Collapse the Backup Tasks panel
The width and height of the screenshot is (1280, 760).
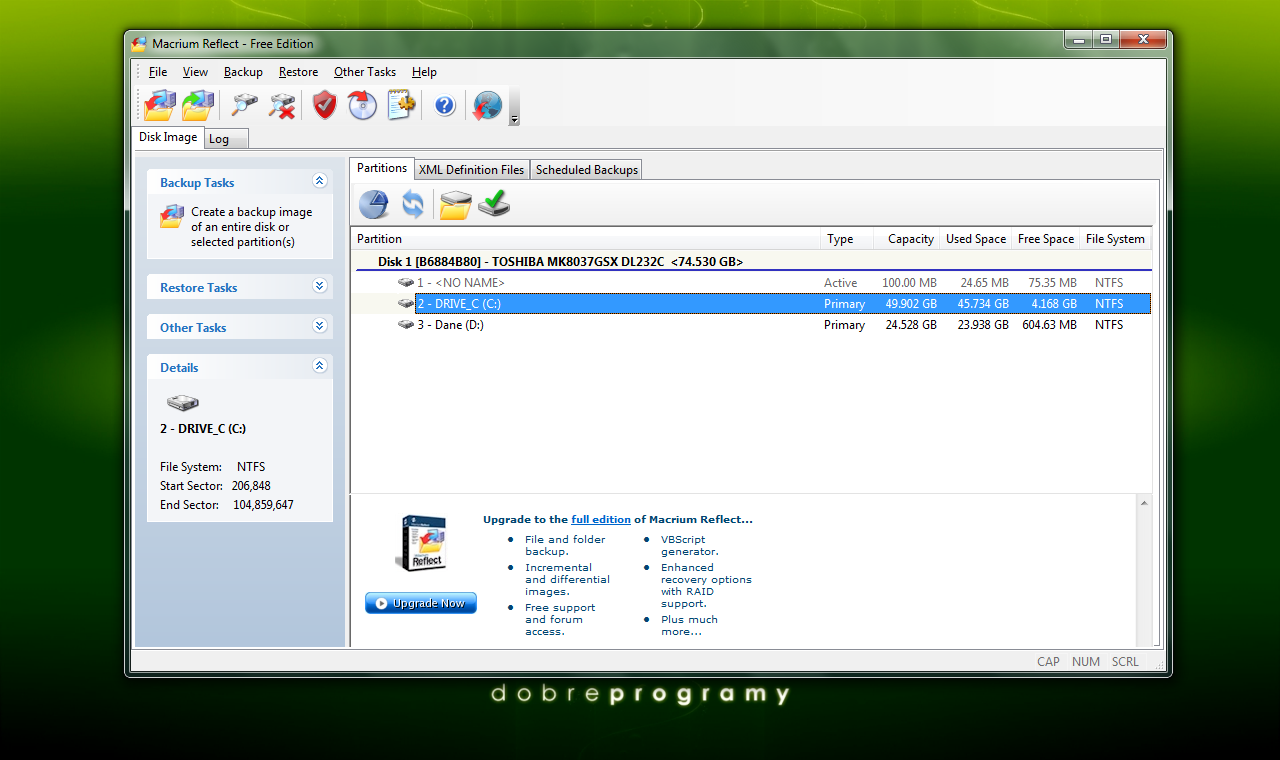[x=320, y=181]
